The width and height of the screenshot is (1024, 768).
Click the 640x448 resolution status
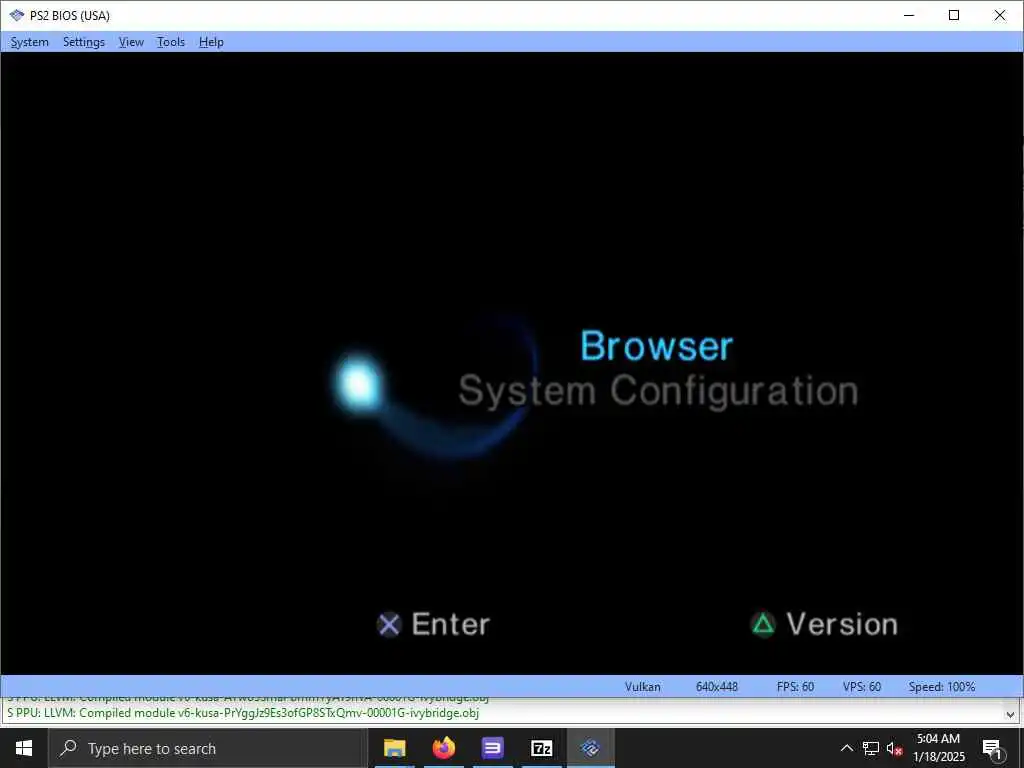click(716, 686)
